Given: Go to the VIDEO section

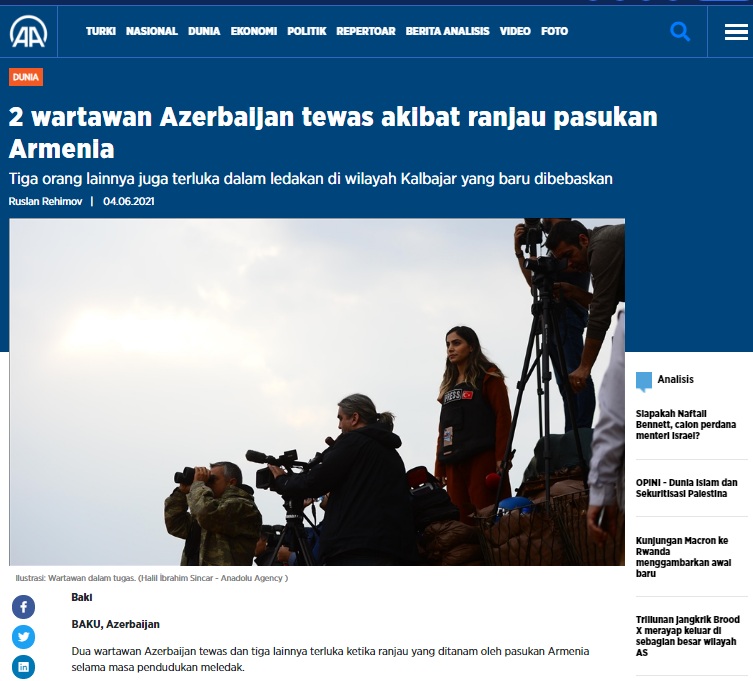Looking at the screenshot, I should 515,31.
